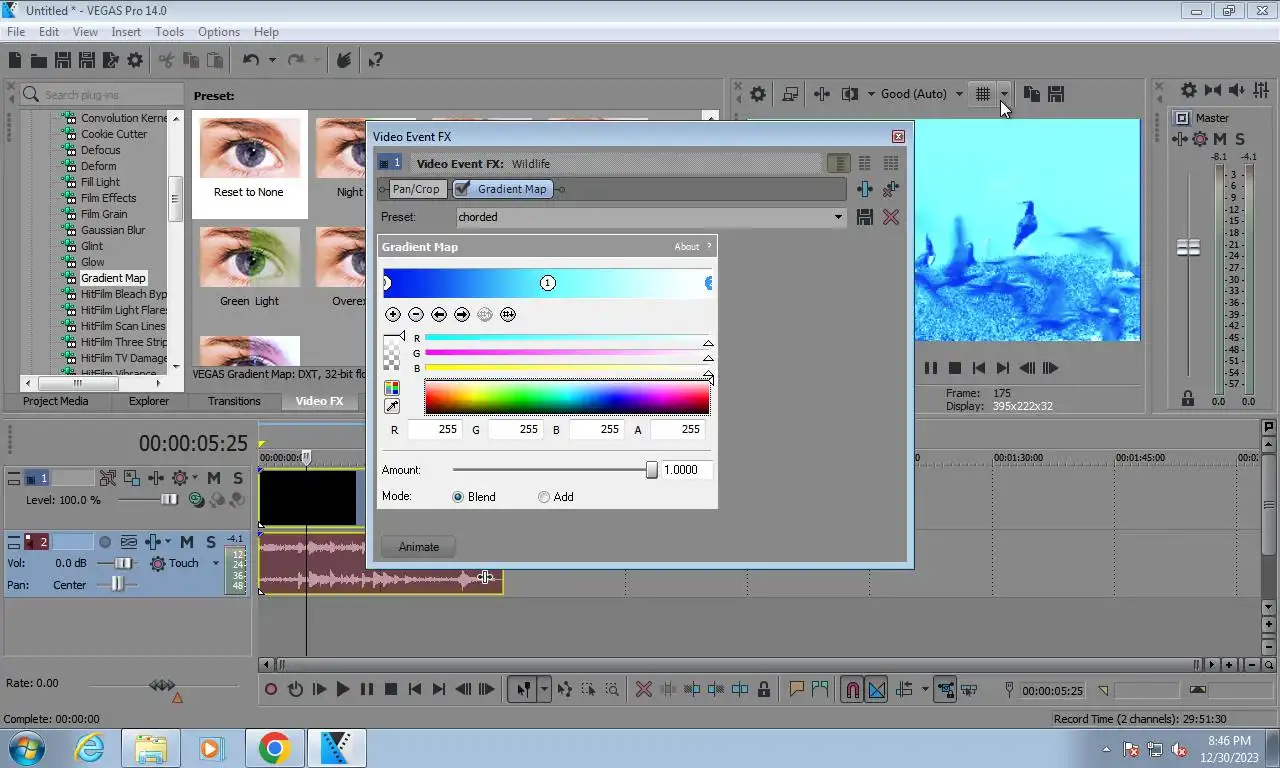This screenshot has height=768, width=1280.
Task: Click the Delete red X in editing toolbar
Action: pyautogui.click(x=644, y=689)
